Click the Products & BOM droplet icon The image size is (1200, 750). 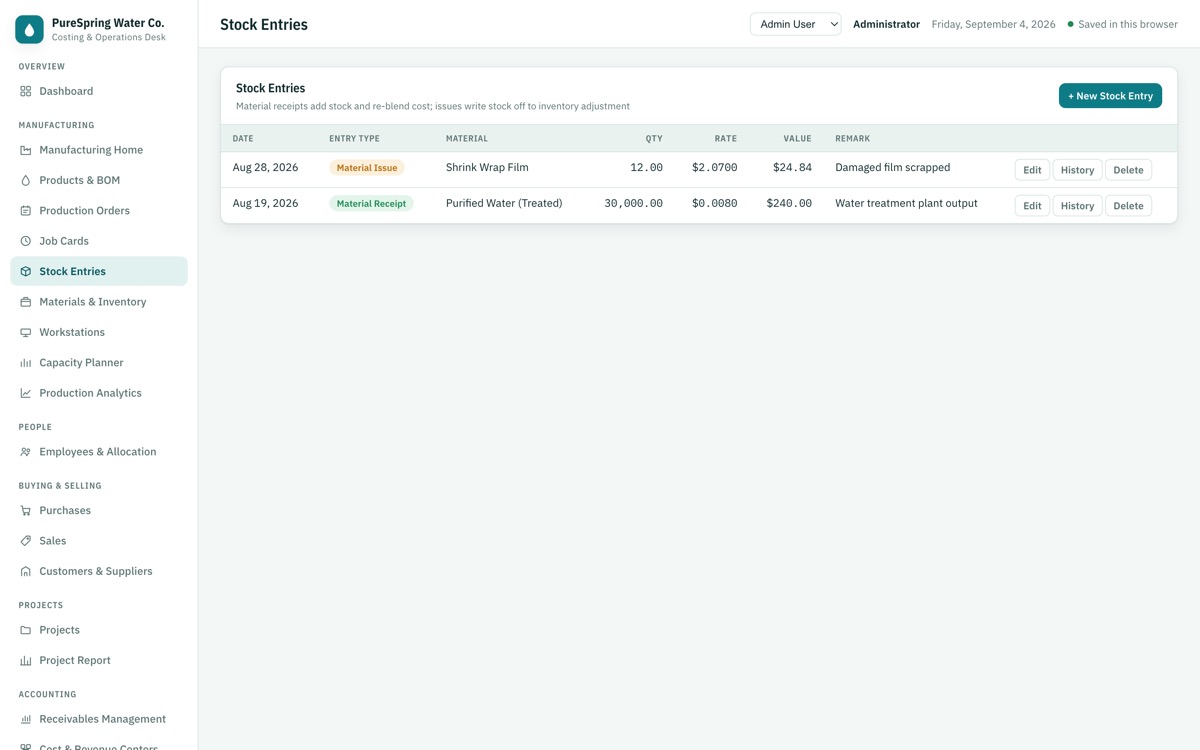click(26, 180)
